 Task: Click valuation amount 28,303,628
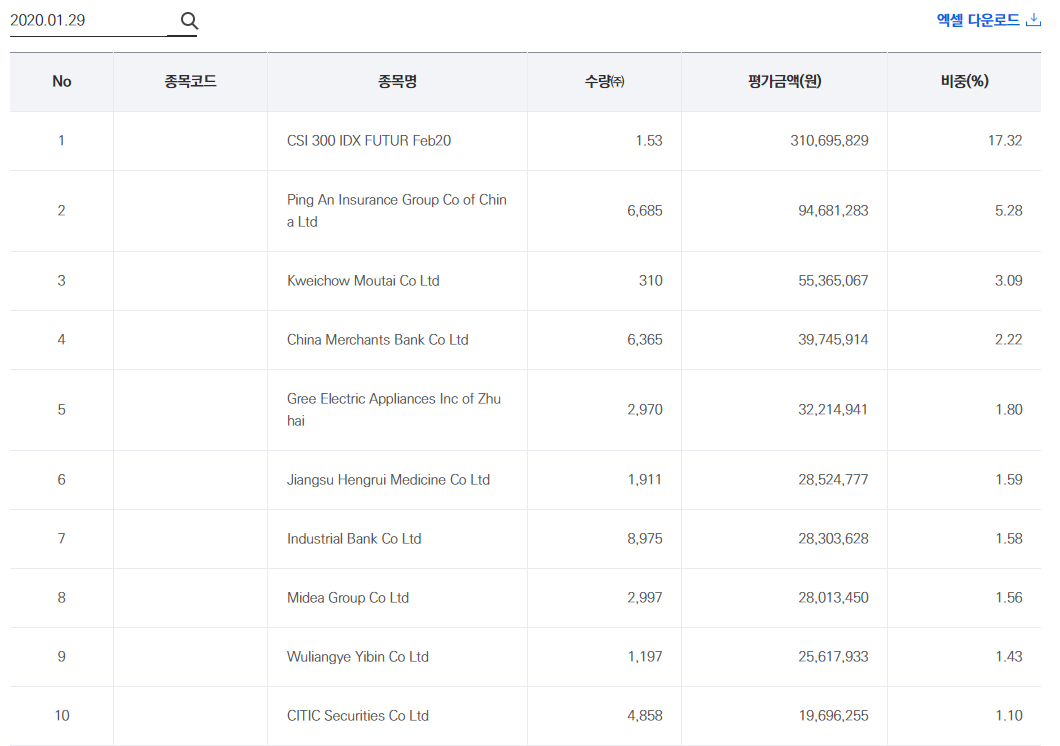pos(833,539)
